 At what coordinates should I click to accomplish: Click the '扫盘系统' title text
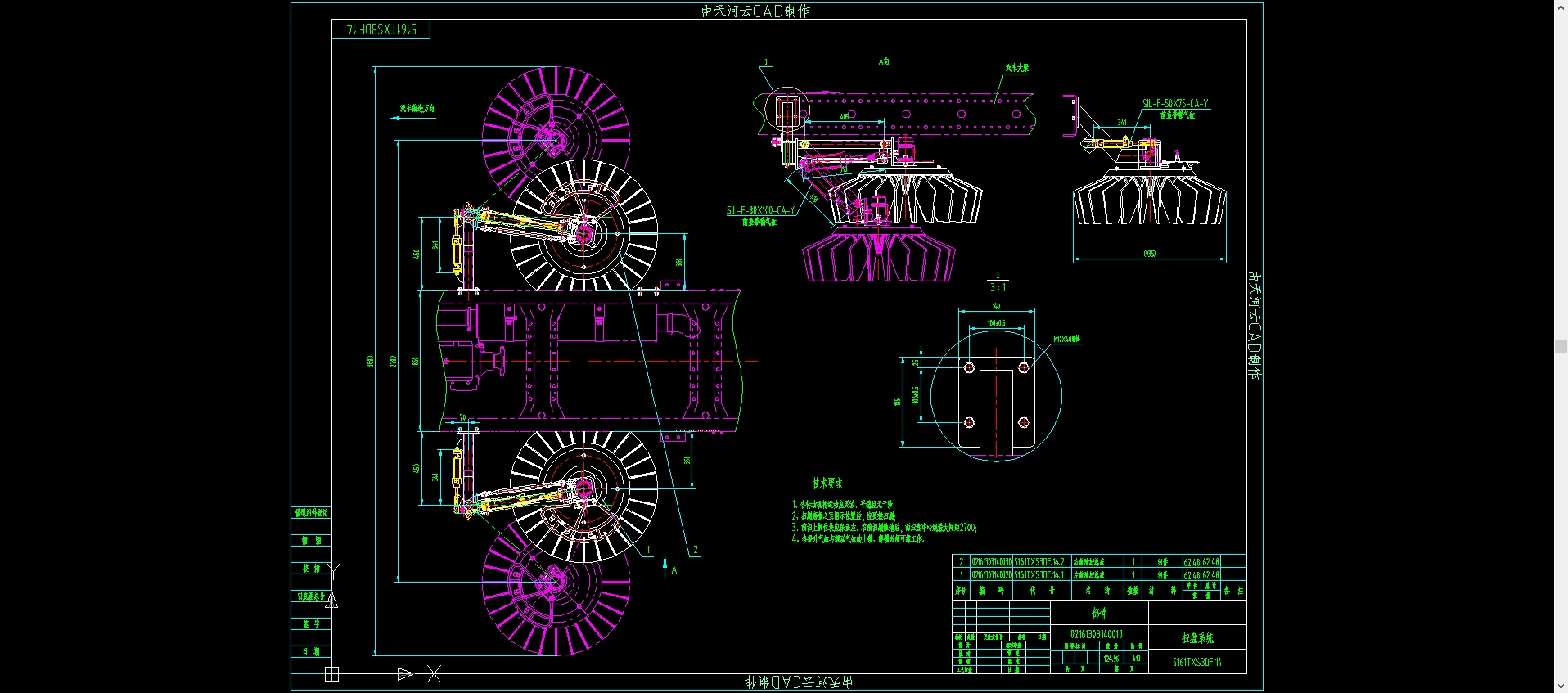pyautogui.click(x=1197, y=637)
